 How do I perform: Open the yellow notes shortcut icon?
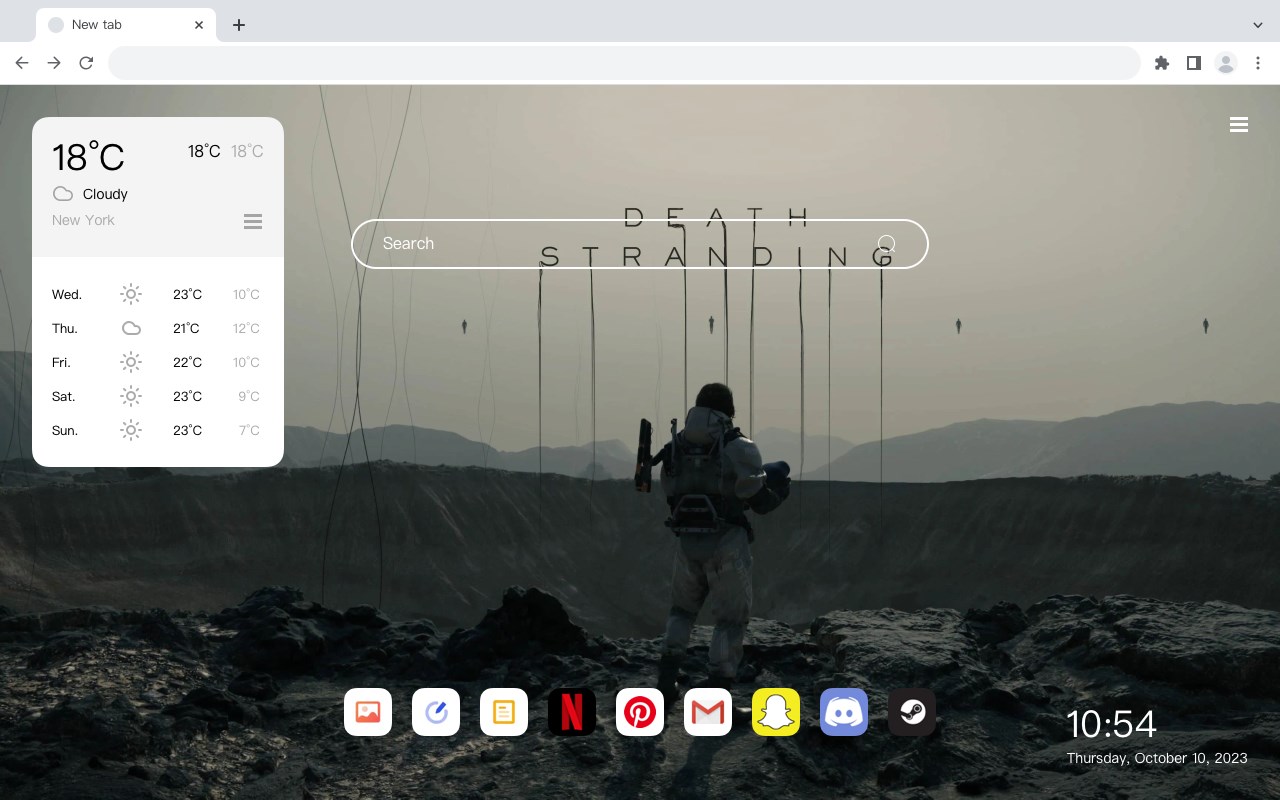[x=504, y=712]
